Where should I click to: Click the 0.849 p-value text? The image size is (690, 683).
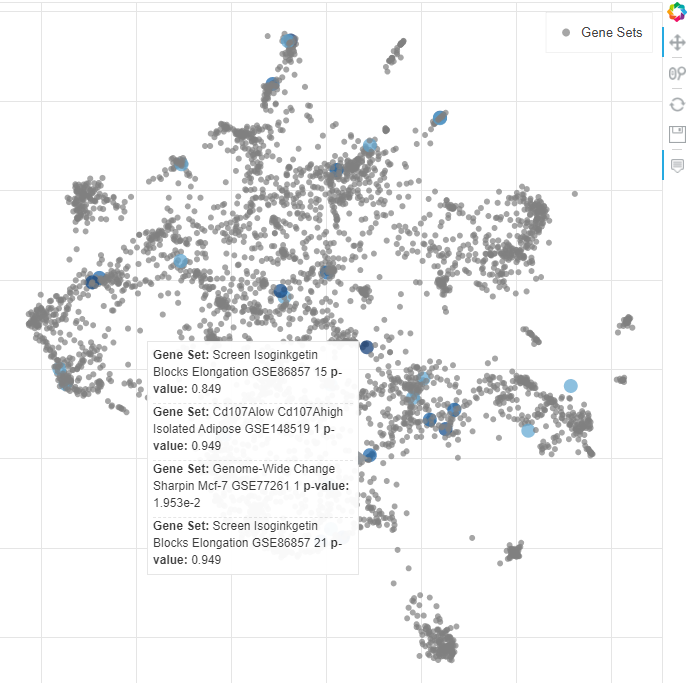[x=206, y=389]
